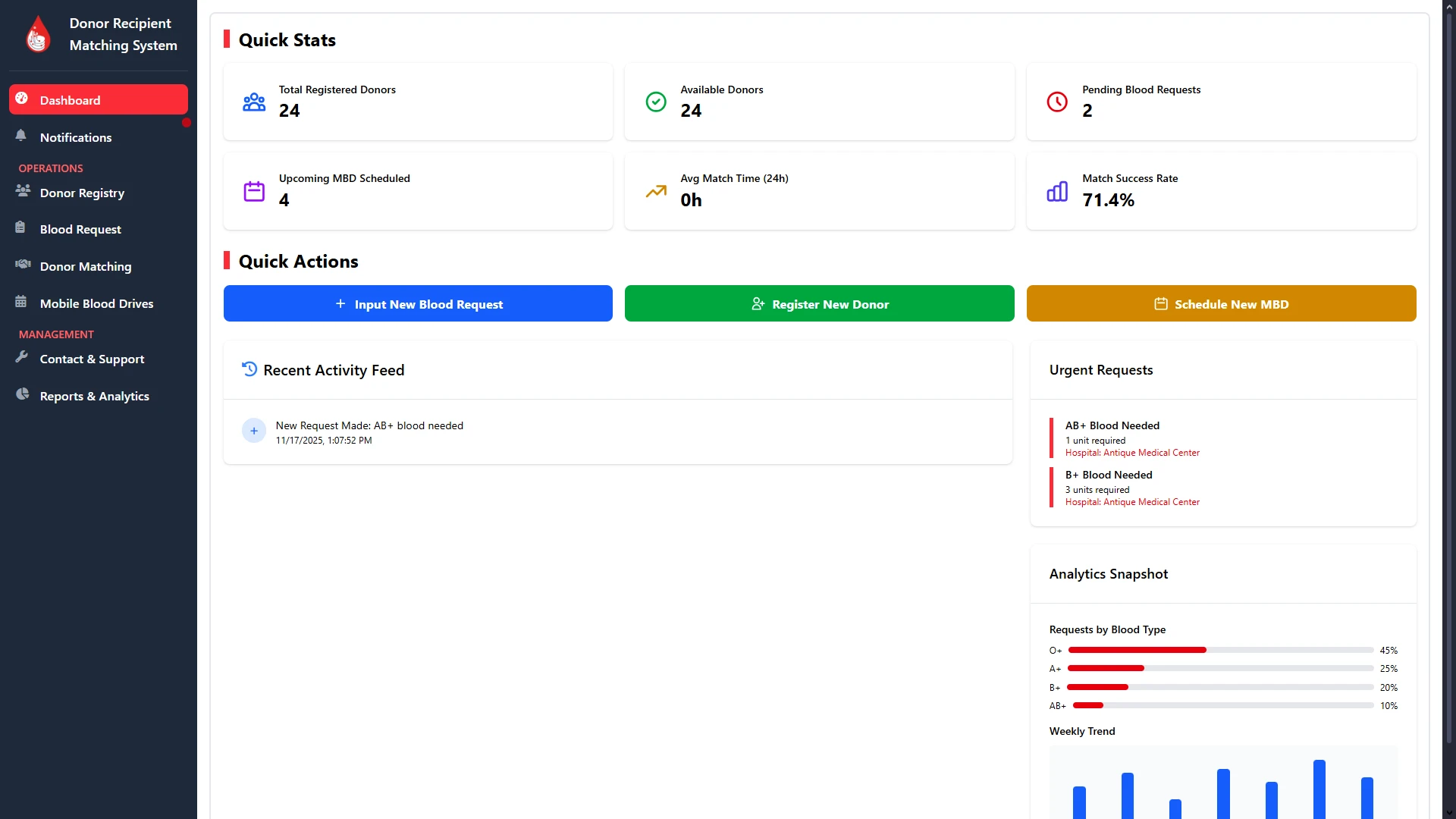Viewport: 1456px width, 819px height.
Task: Select the AB+ Blood Needed urgent request
Action: tap(1223, 438)
